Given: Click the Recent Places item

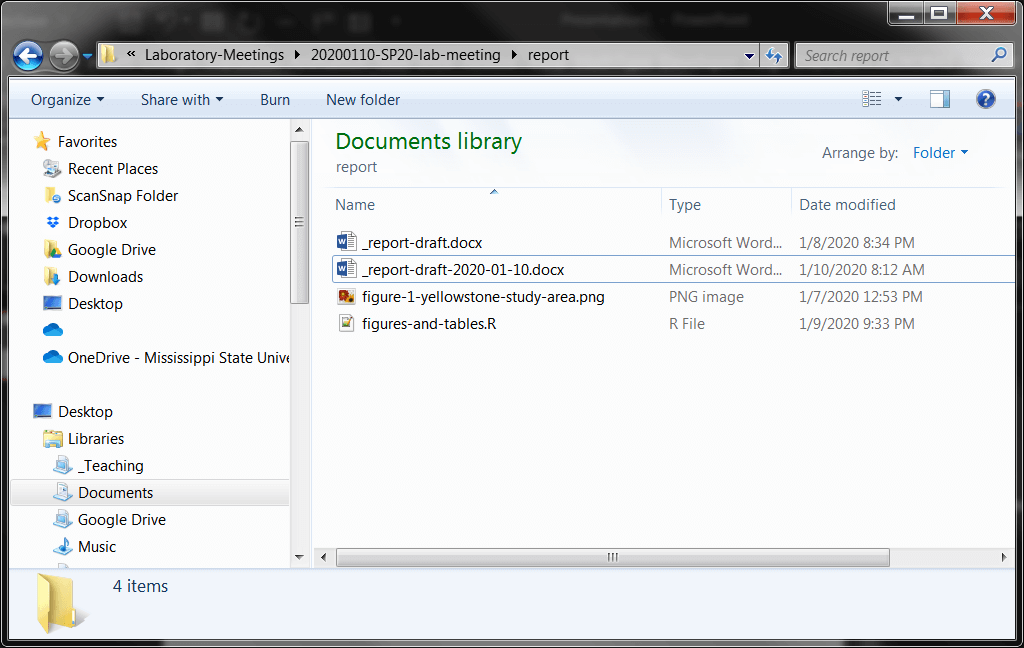Looking at the screenshot, I should (x=113, y=168).
